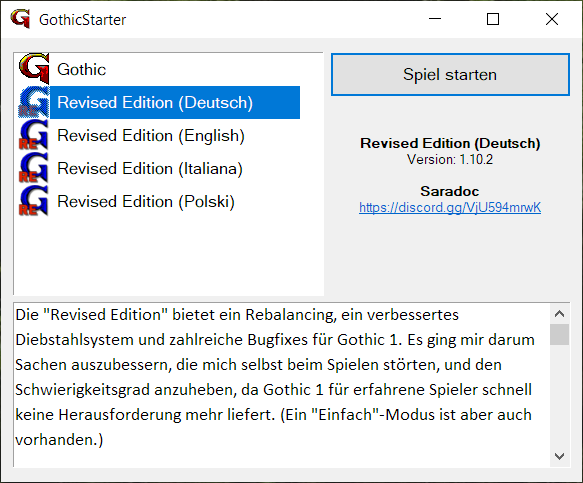Select Revised Edition (Polski) entry
Screen dimensions: 583x483
[146, 202]
